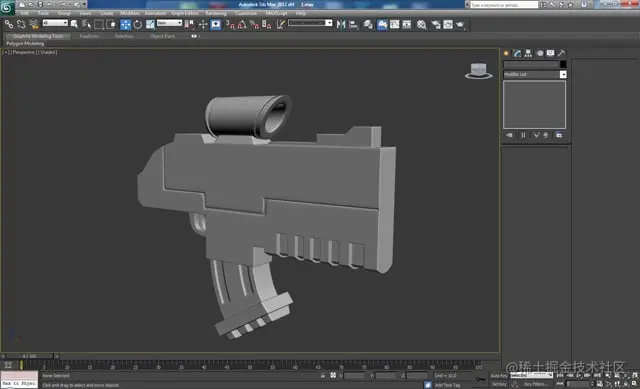
Task: Click the Align tool icon
Action: point(353,24)
